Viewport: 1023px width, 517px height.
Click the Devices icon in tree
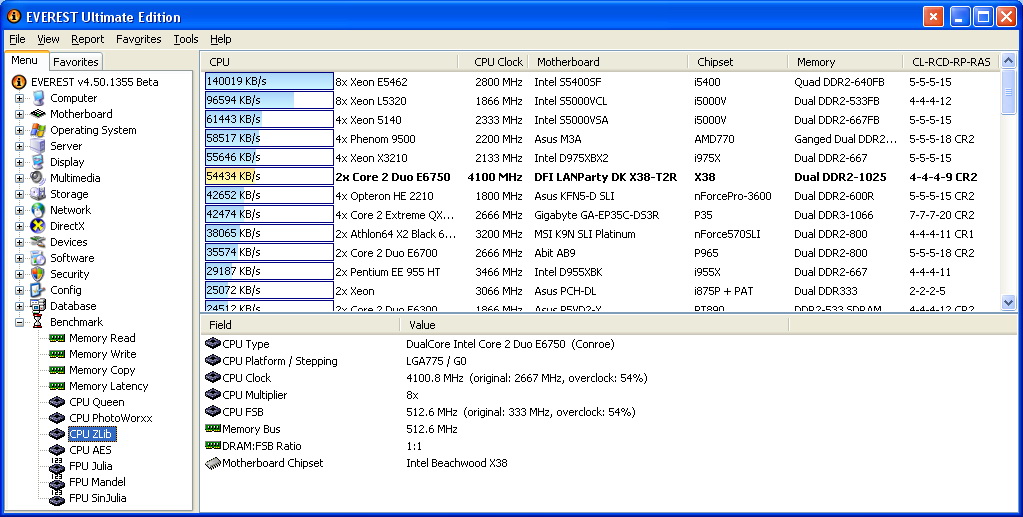point(38,242)
